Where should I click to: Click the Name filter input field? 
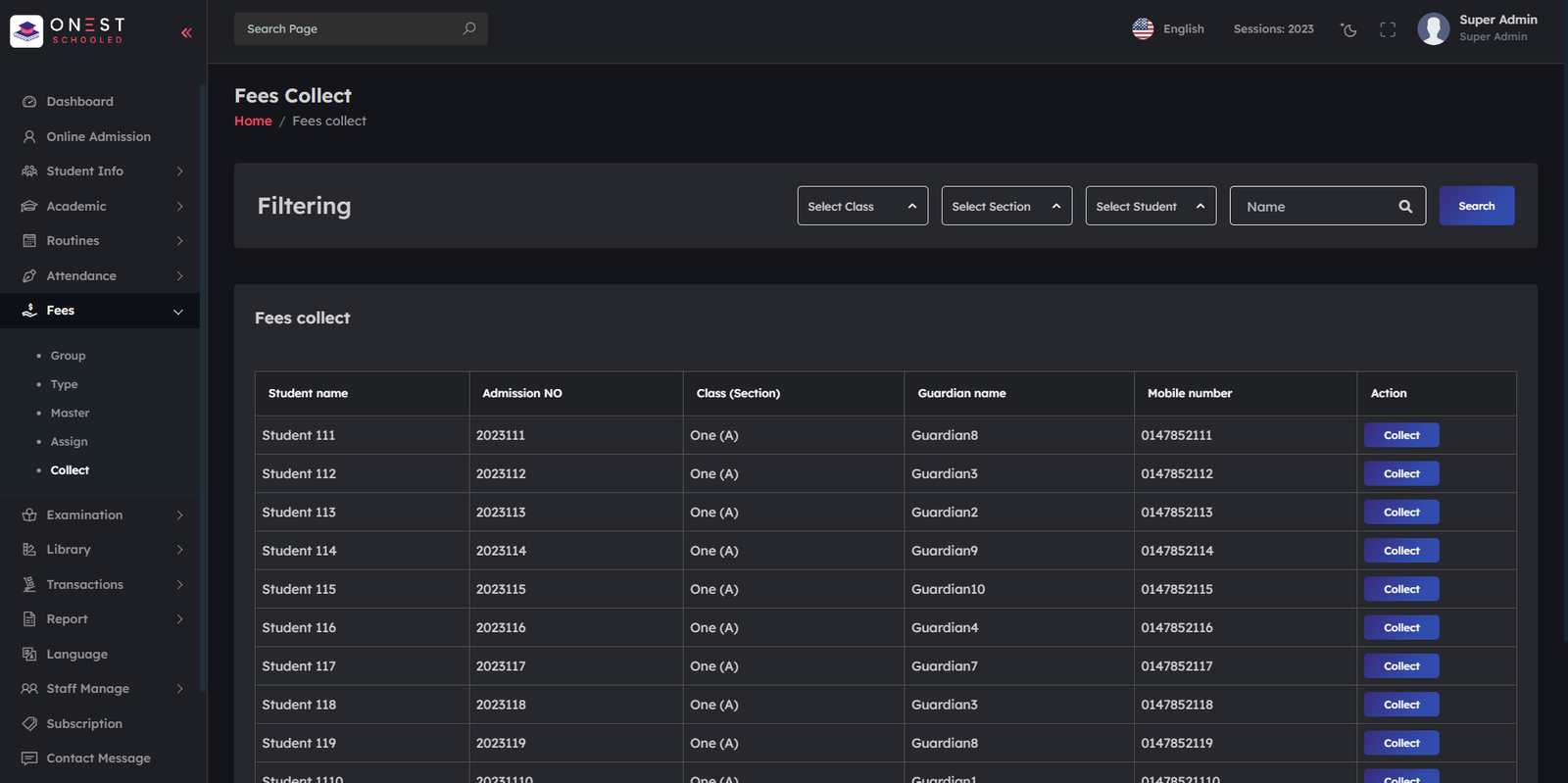pos(1327,206)
